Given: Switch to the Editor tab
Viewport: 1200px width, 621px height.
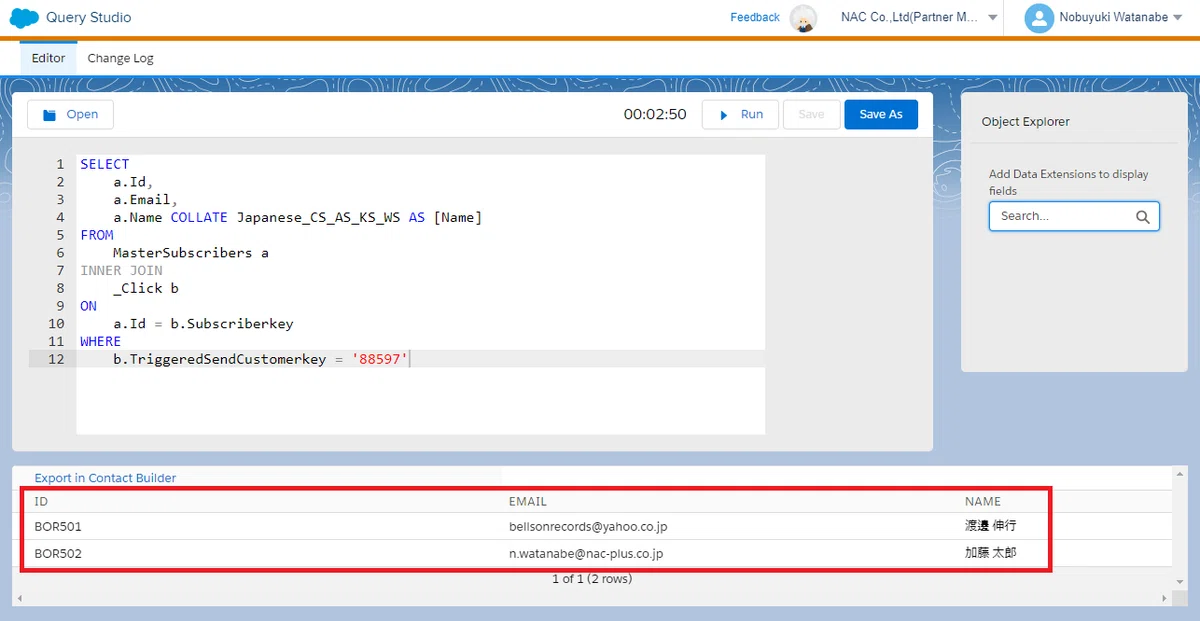Looking at the screenshot, I should coord(48,58).
